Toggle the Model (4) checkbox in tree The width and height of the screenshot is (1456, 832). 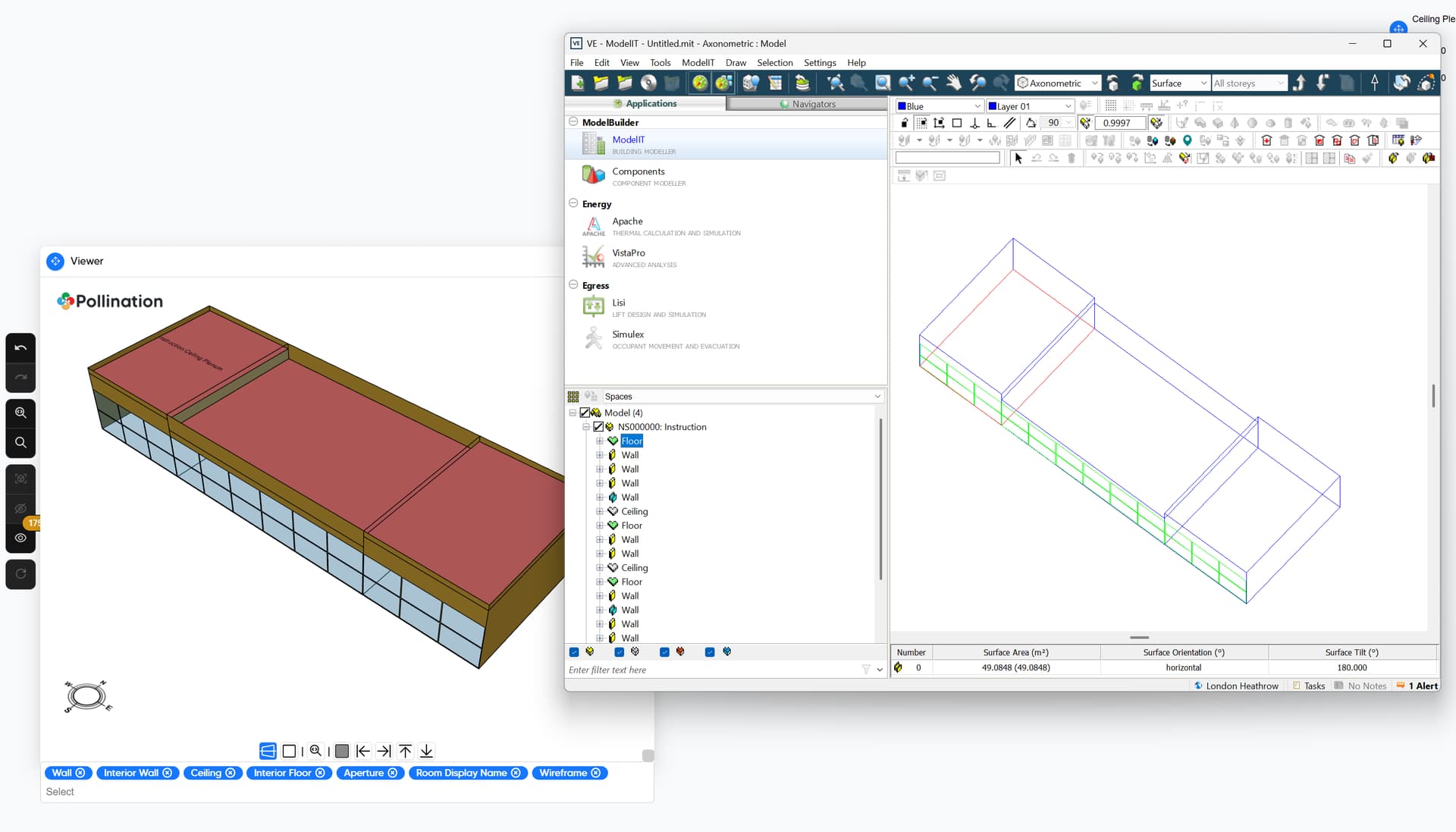[x=585, y=413]
